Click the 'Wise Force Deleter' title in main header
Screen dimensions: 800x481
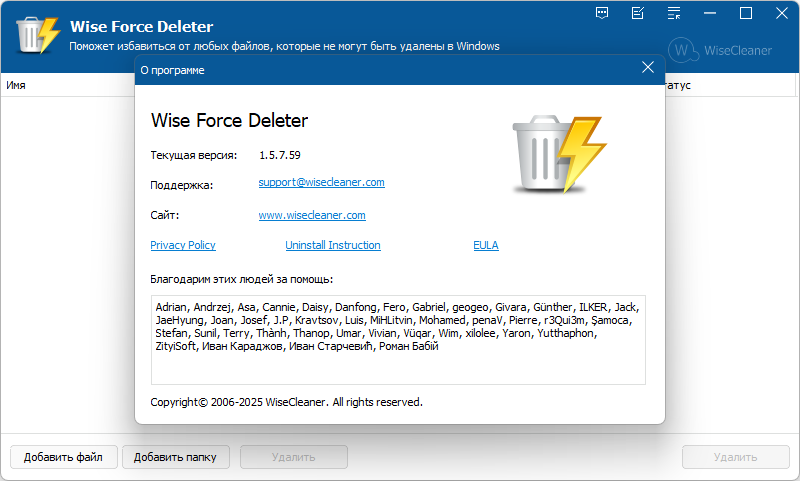pos(141,27)
